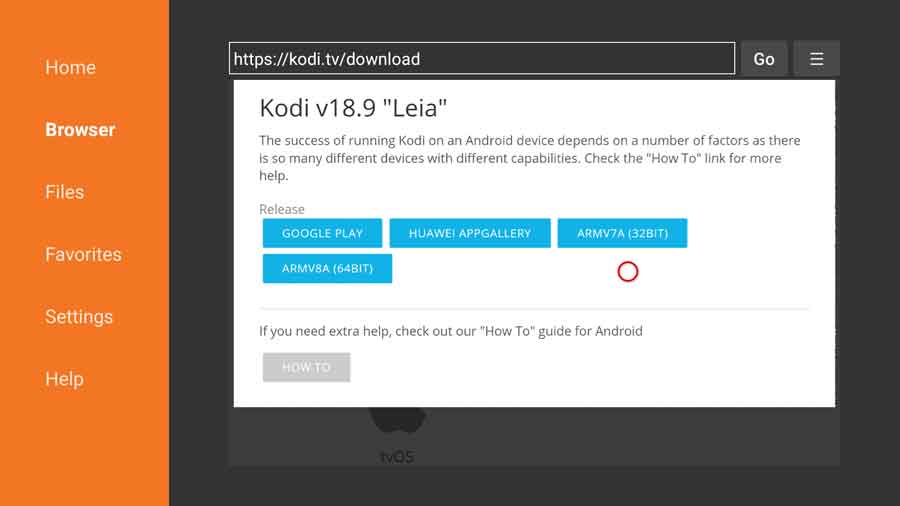Click the "How To" guide sentence text
The height and width of the screenshot is (506, 900).
click(451, 331)
